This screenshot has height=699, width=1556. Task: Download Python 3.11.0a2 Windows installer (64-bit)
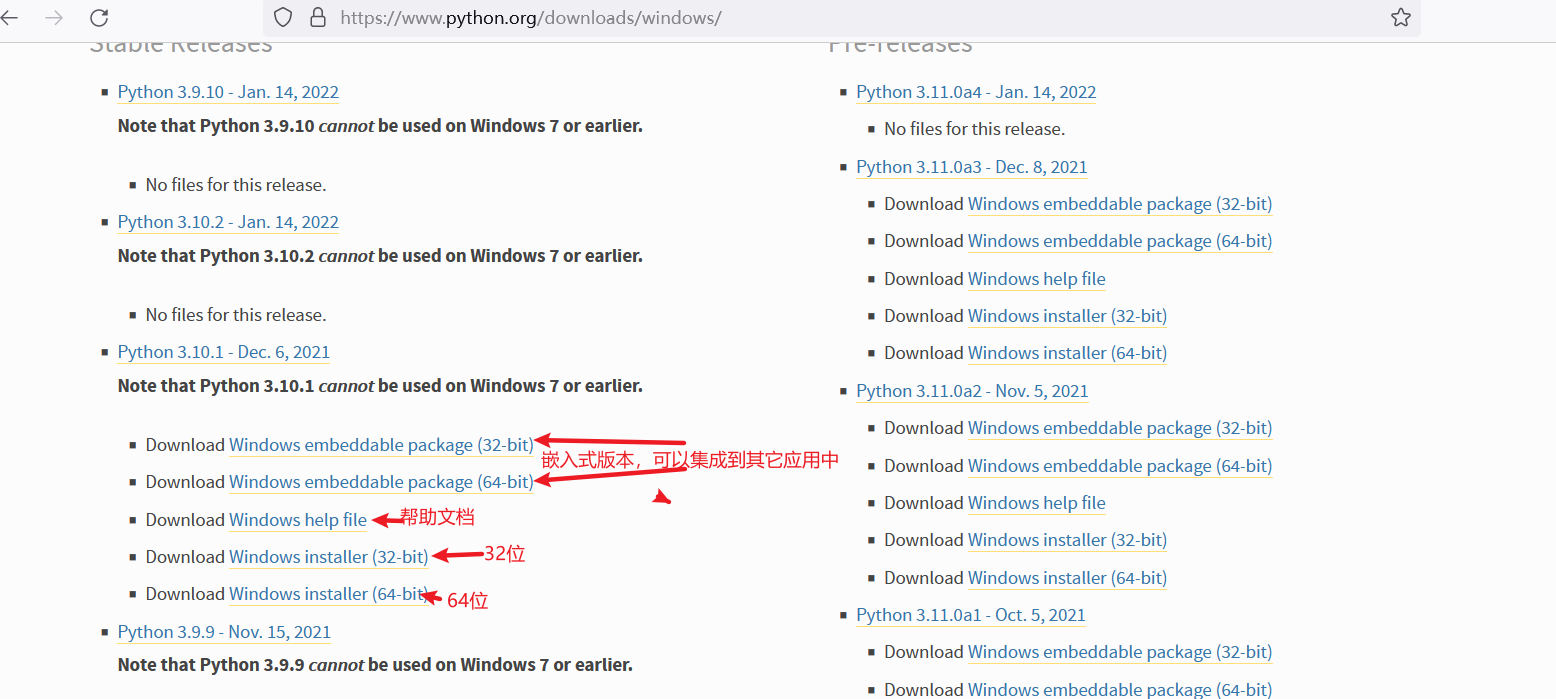point(1067,578)
